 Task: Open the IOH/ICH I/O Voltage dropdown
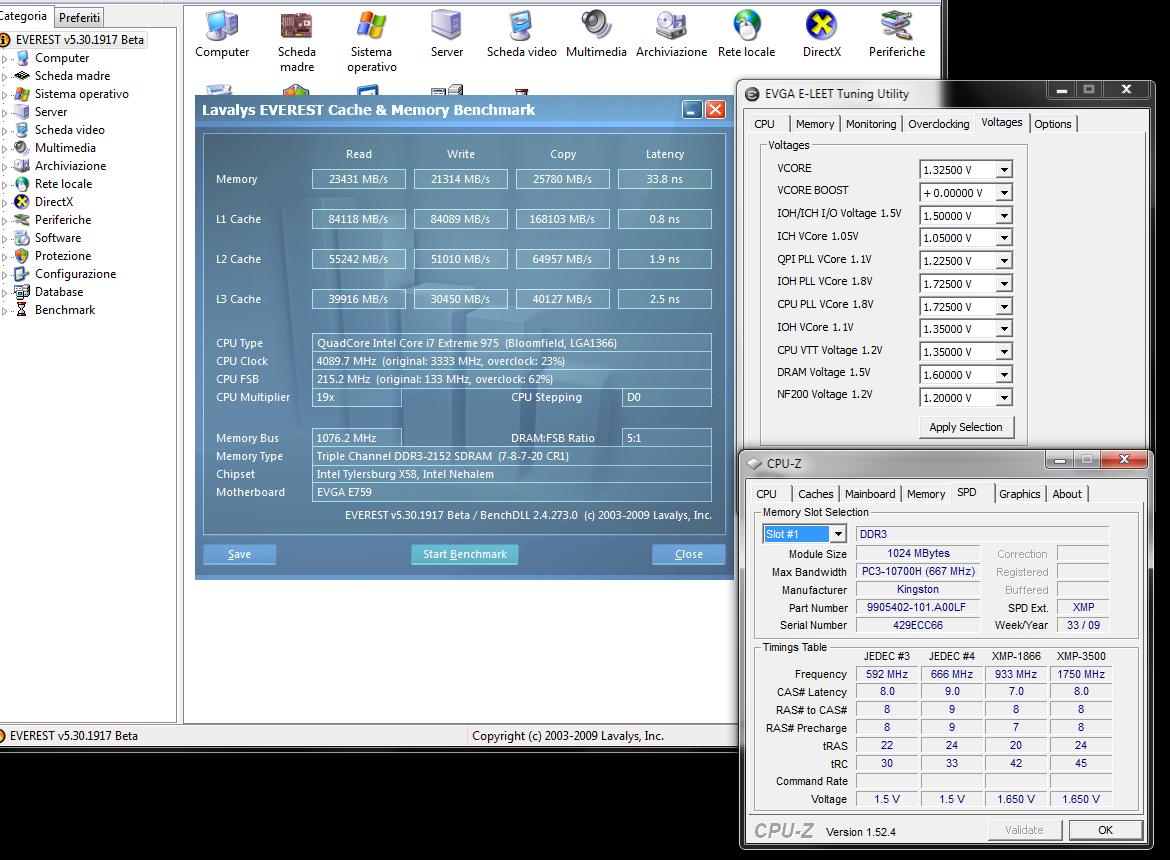point(1004,216)
